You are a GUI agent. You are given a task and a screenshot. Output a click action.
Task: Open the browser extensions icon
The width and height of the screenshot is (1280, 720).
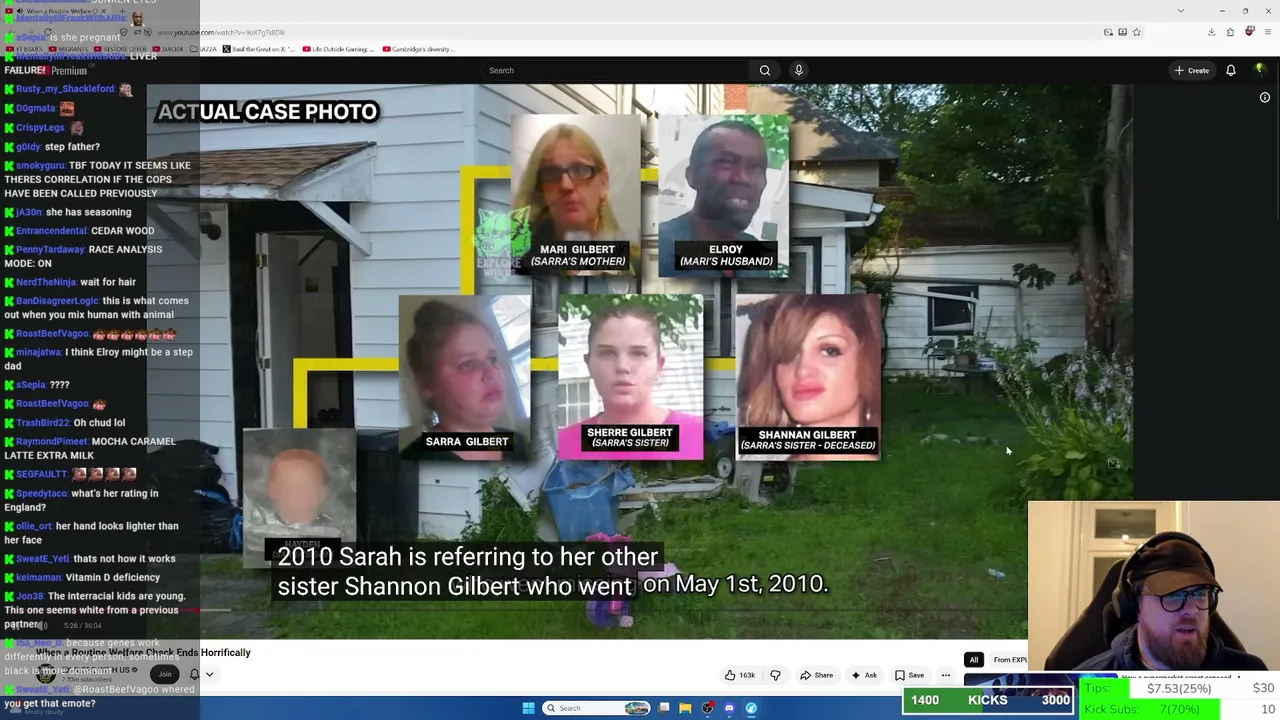[x=1230, y=32]
